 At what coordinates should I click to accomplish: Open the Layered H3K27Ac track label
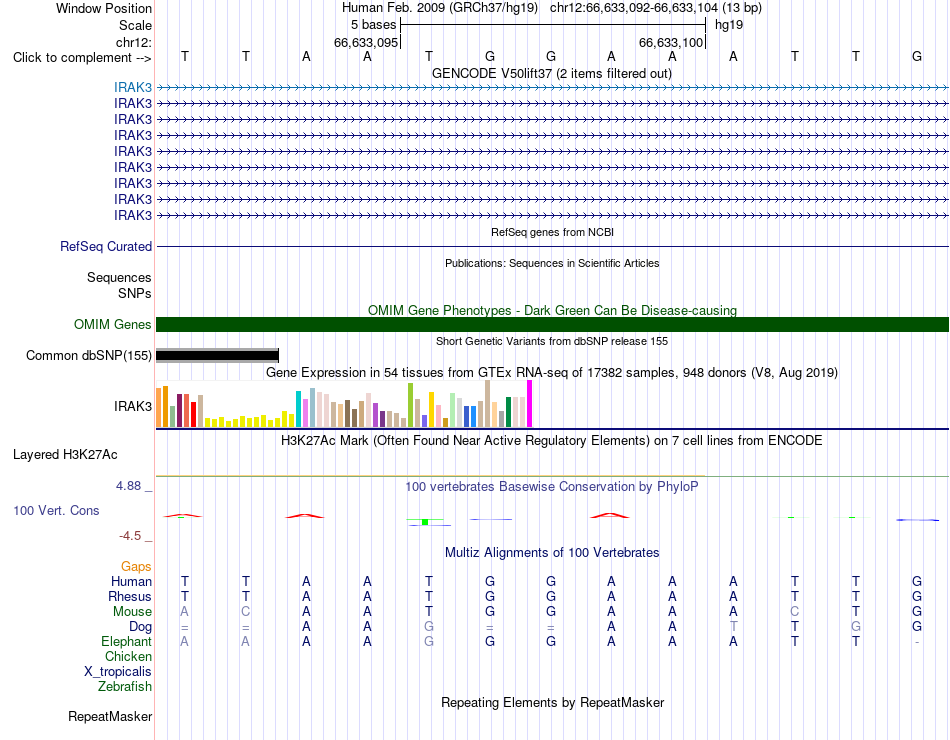point(65,455)
